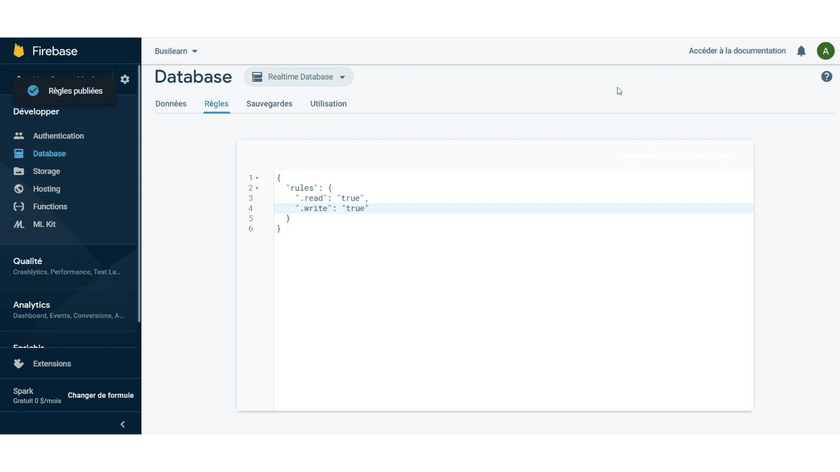The width and height of the screenshot is (840, 472).
Task: Expand the Analytics section
Action: point(70,310)
